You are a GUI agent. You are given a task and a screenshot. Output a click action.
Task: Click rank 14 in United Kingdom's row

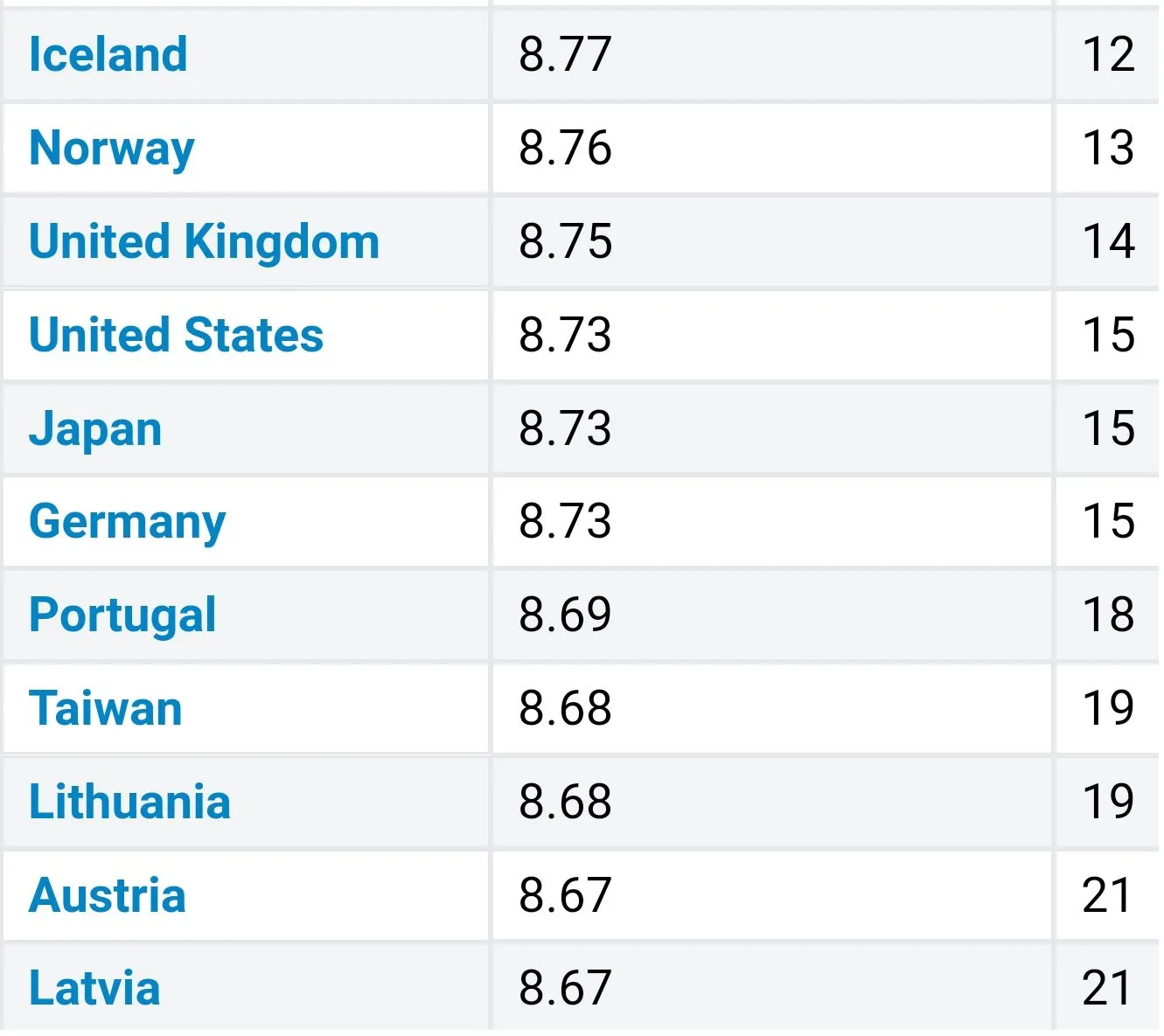pos(1108,241)
